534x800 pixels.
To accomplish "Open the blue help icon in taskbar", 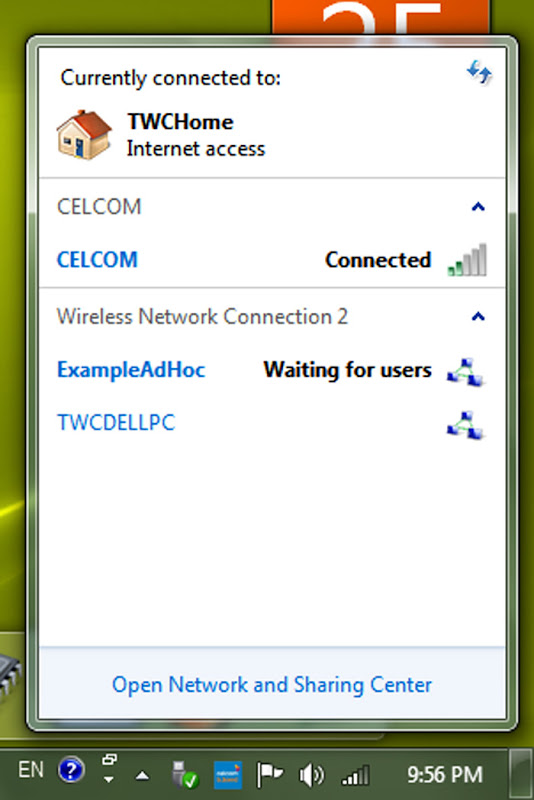I will point(71,770).
